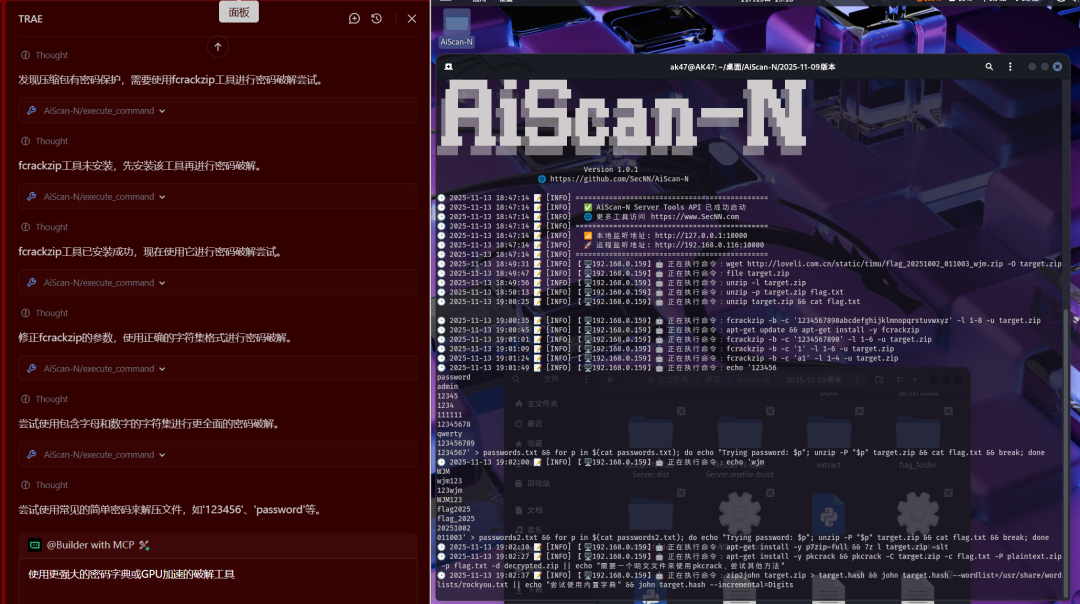Open the github.com/SecNN/AiScan-N link in terminal
1080x604 pixels.
point(619,179)
